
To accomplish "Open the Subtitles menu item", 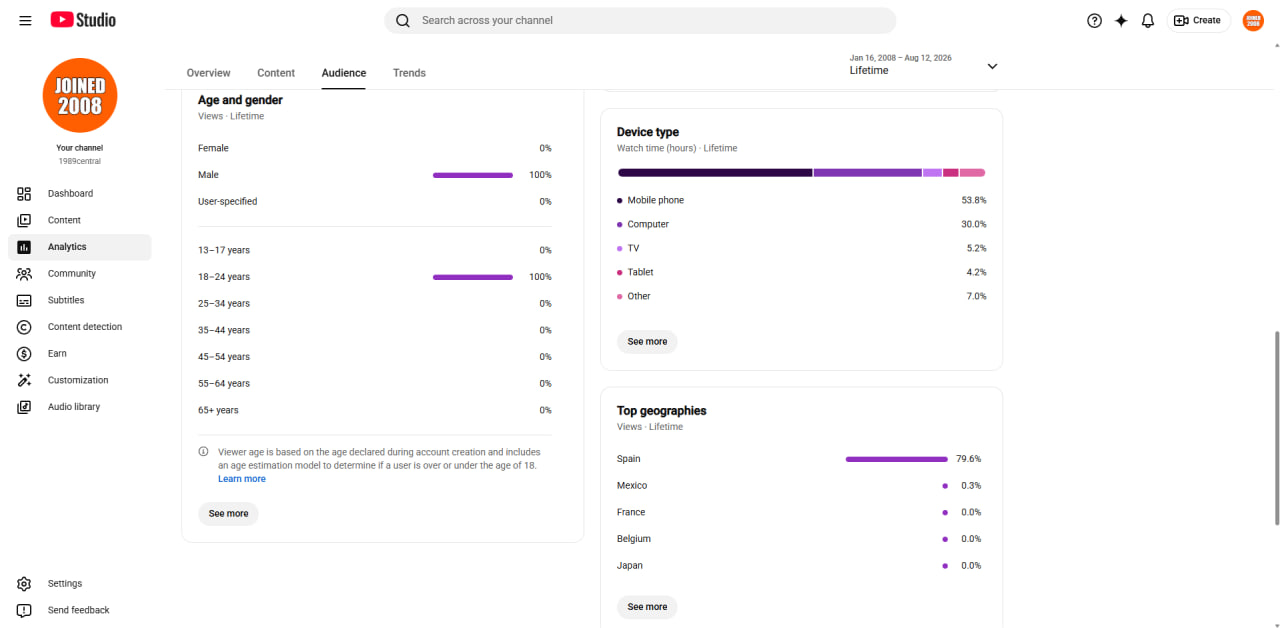I will [80, 300].
